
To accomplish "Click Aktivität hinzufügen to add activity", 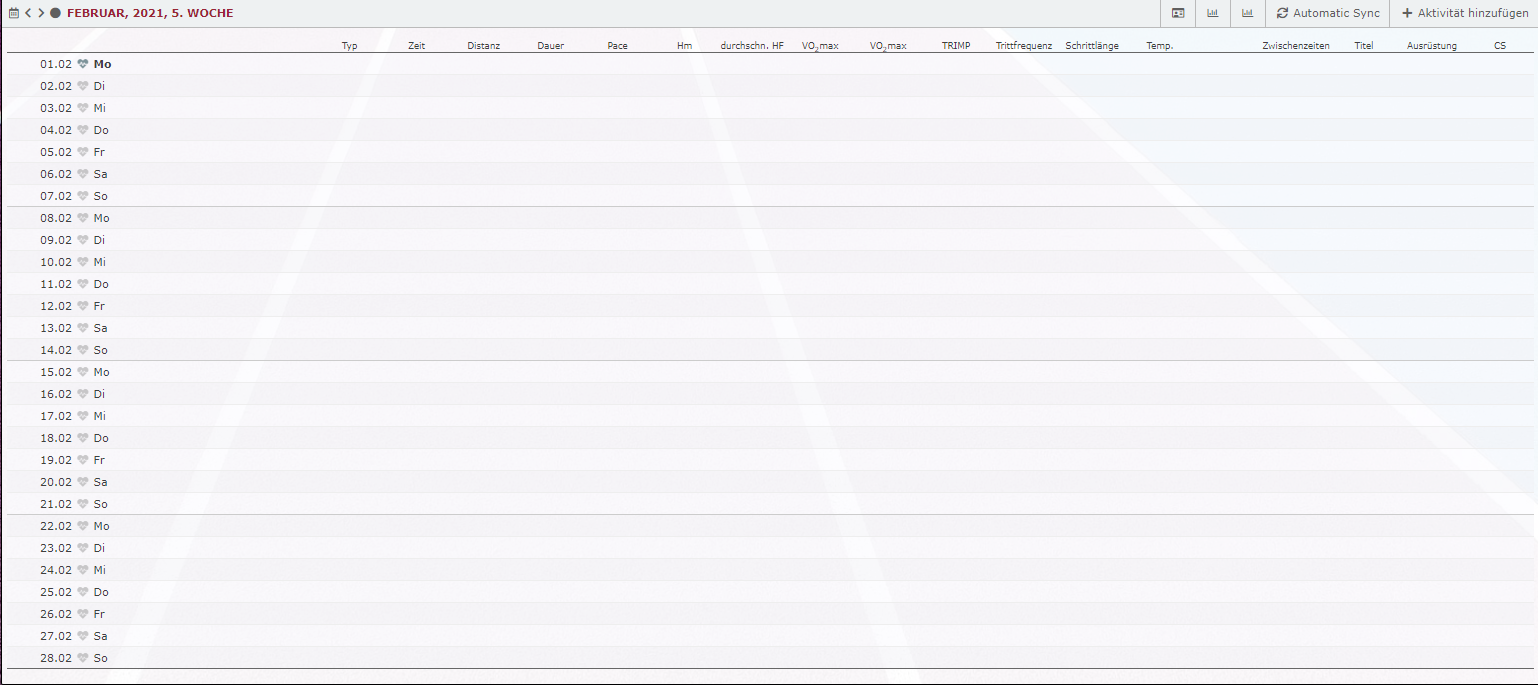I will point(1465,13).
